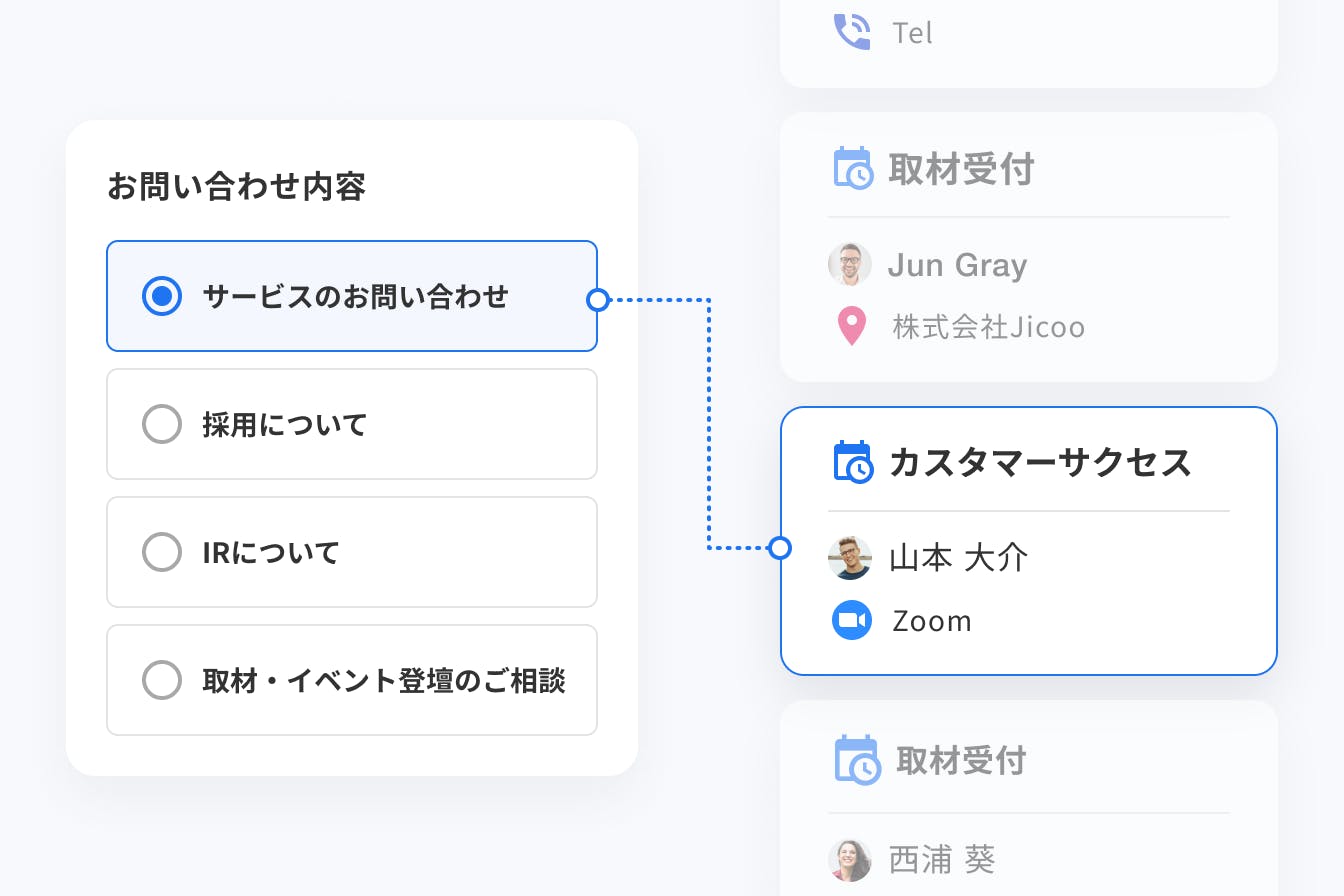Screen dimensions: 1344x896
Task: Click calendar icon in Jun Gray's 取材受付 card
Action: [x=853, y=168]
